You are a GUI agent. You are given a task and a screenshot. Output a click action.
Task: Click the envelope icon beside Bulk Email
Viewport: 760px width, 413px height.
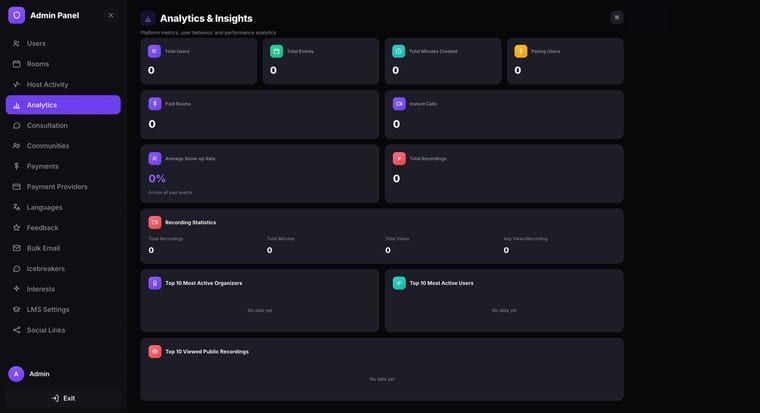[x=16, y=248]
